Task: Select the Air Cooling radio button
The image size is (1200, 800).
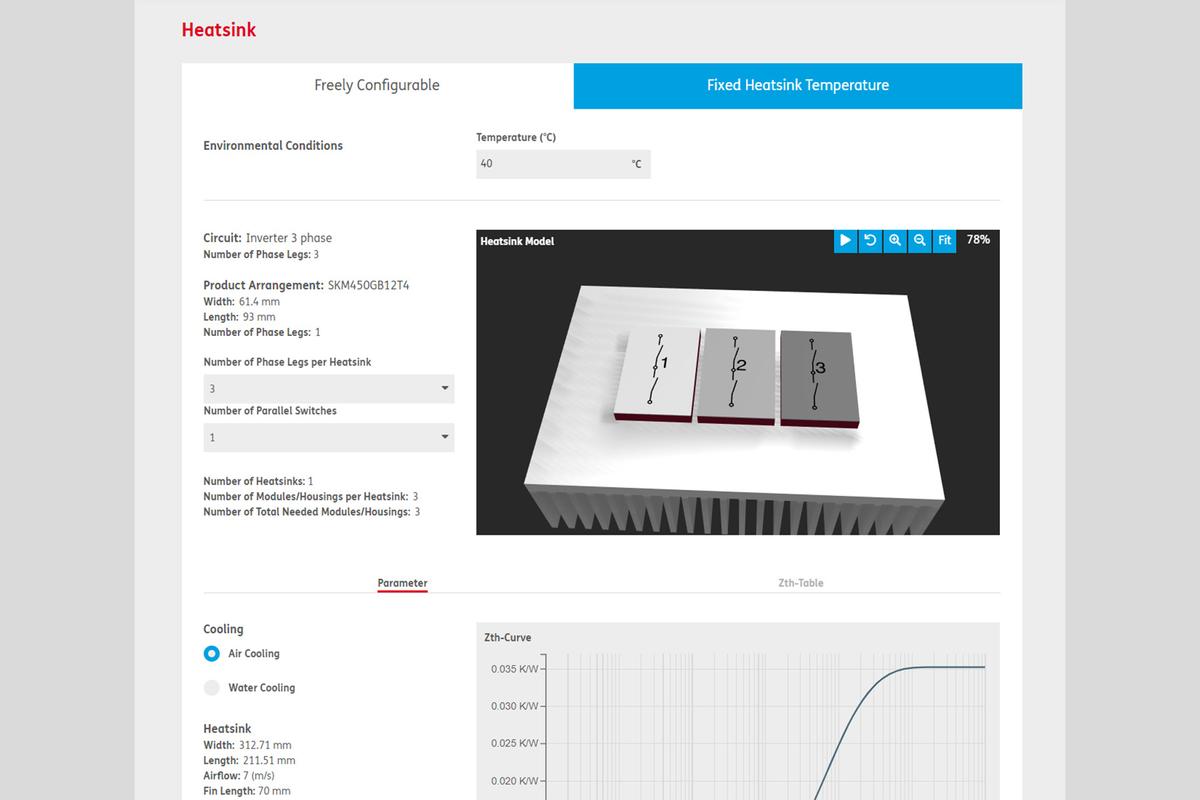Action: pos(211,653)
